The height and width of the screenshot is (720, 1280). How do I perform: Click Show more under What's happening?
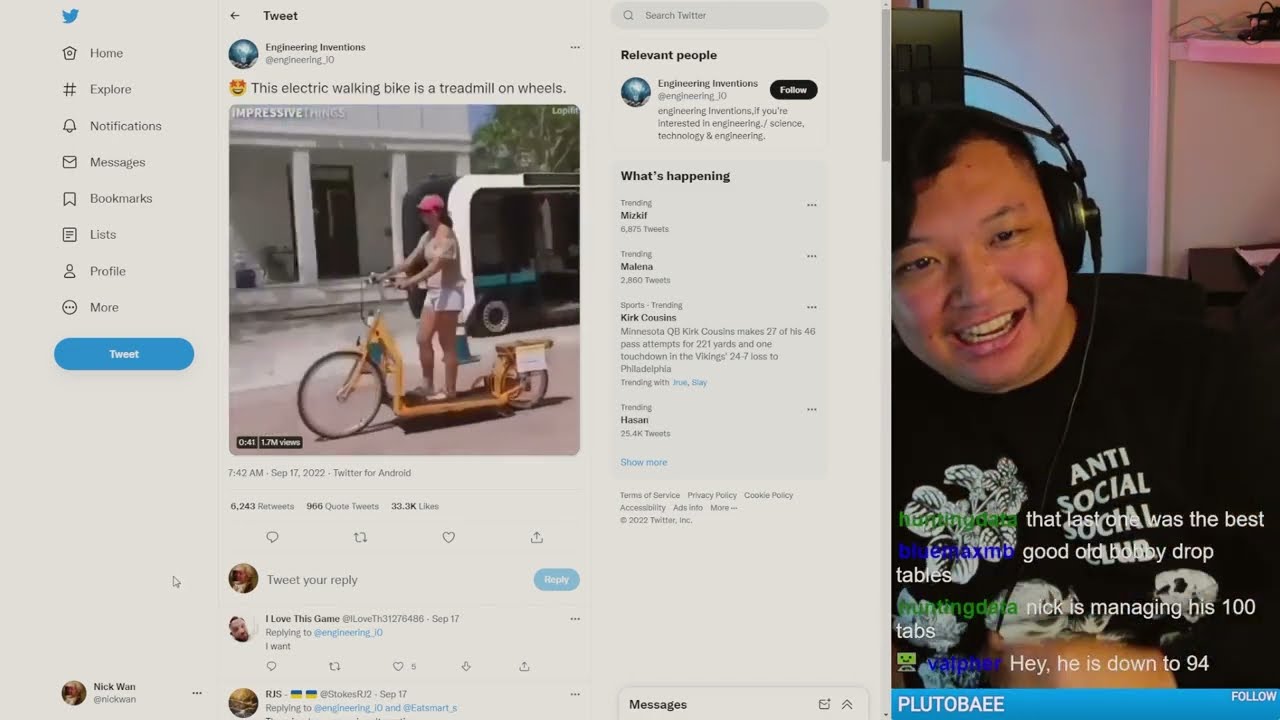pyautogui.click(x=643, y=462)
